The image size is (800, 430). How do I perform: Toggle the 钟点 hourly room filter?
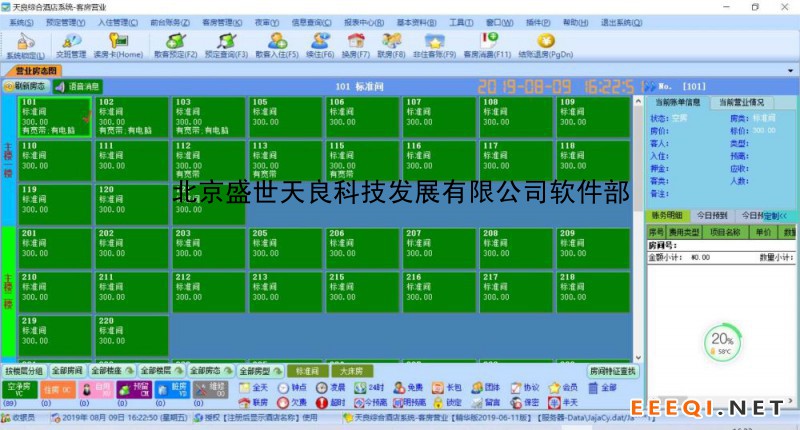point(291,387)
